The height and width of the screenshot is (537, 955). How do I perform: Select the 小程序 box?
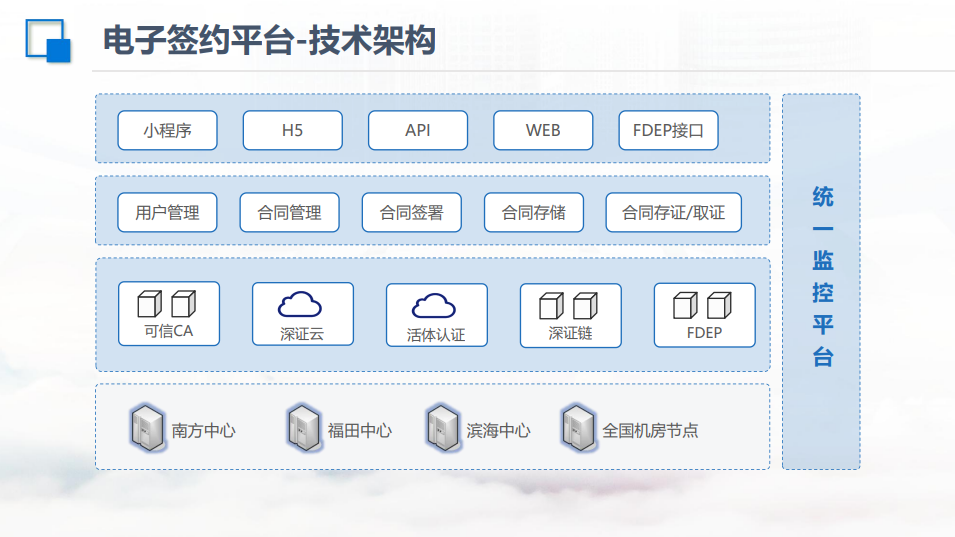(167, 130)
